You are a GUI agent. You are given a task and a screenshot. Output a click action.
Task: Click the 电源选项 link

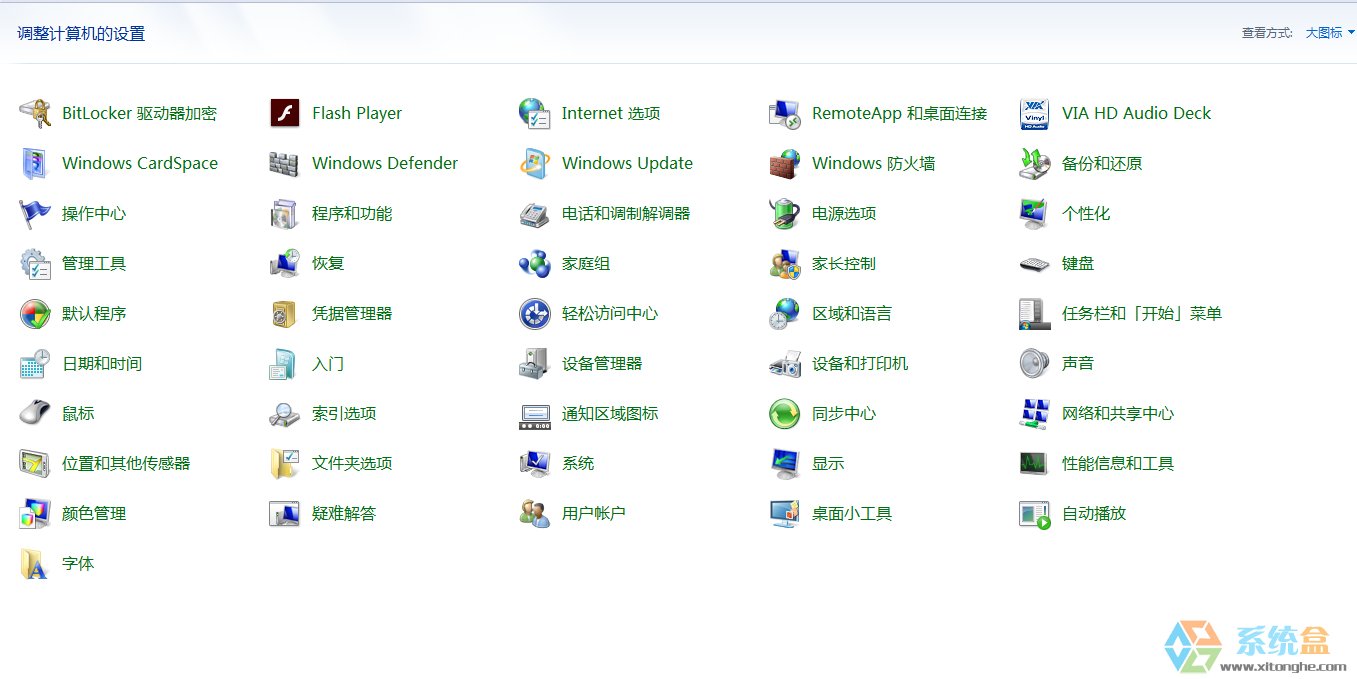click(x=844, y=214)
